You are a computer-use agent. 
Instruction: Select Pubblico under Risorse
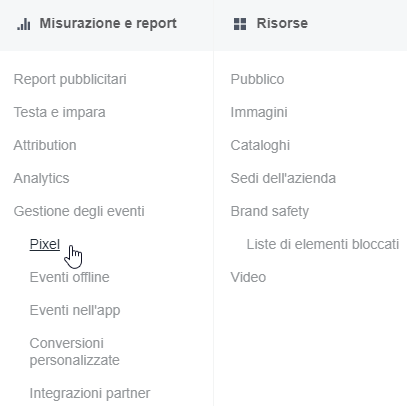click(257, 79)
